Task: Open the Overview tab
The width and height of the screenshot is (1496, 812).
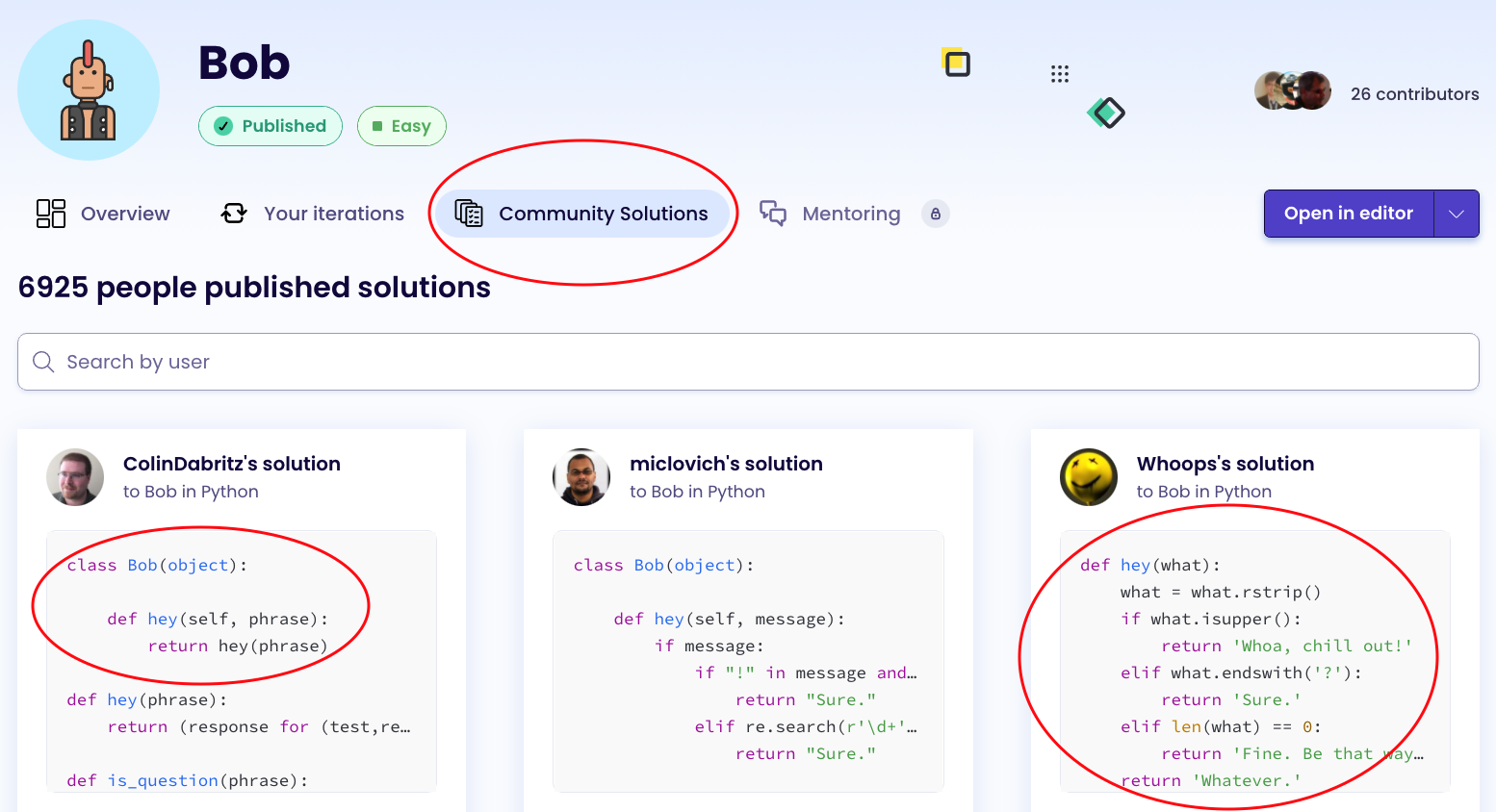Action: (x=103, y=214)
